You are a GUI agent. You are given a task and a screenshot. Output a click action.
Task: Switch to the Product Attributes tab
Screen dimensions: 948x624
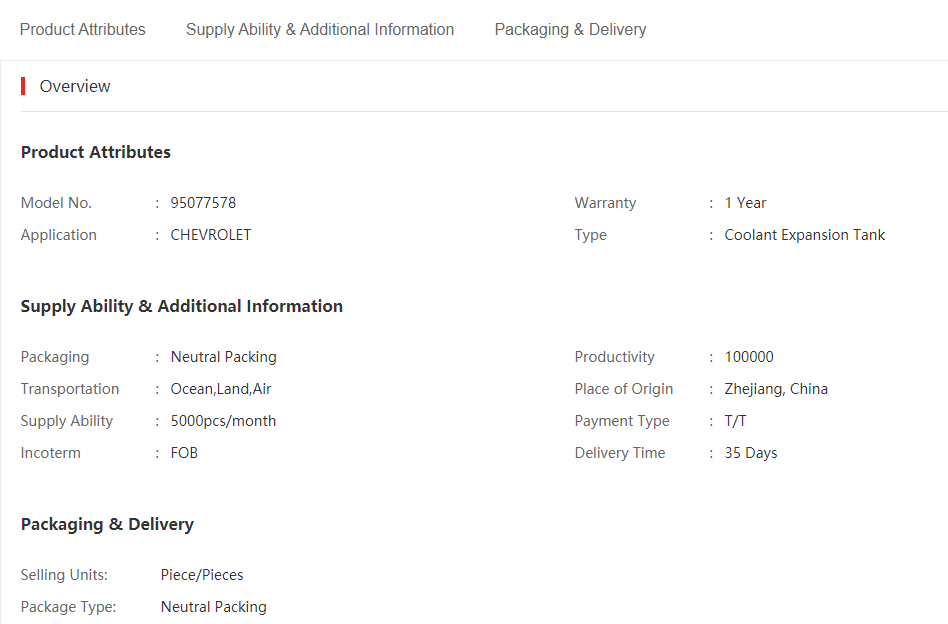[x=82, y=29]
